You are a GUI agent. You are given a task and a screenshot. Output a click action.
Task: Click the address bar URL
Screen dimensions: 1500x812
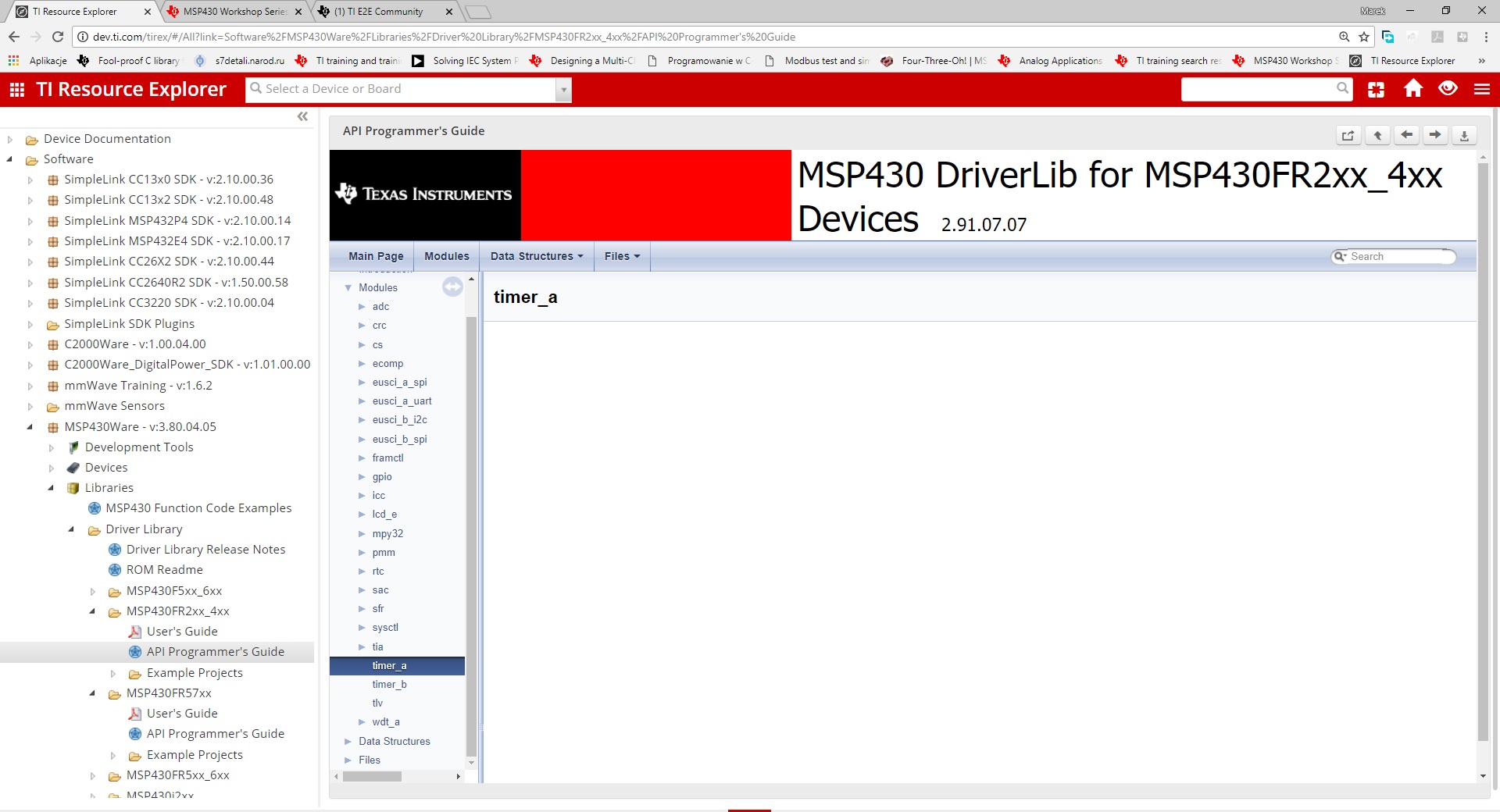click(444, 37)
